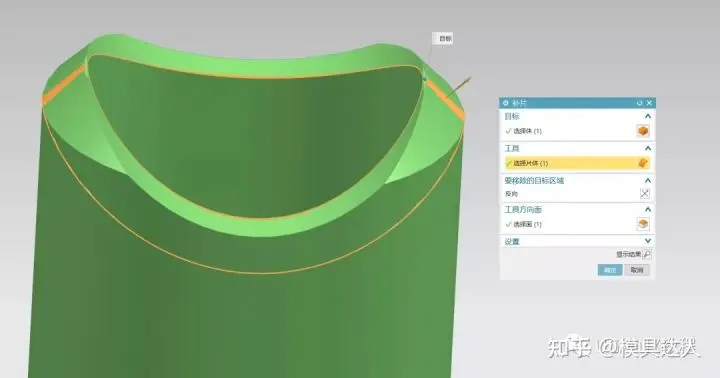The height and width of the screenshot is (378, 720).
Task: Select the 选择体 (1) row
Action: tap(577, 131)
